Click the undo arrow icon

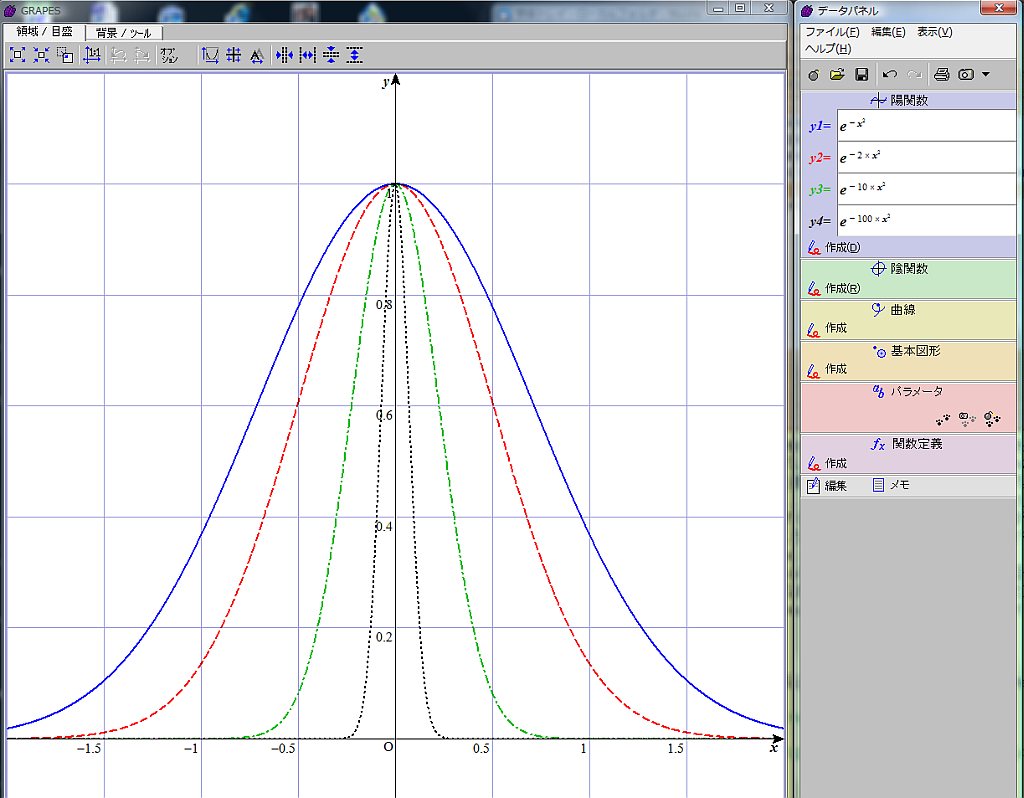pyautogui.click(x=889, y=75)
